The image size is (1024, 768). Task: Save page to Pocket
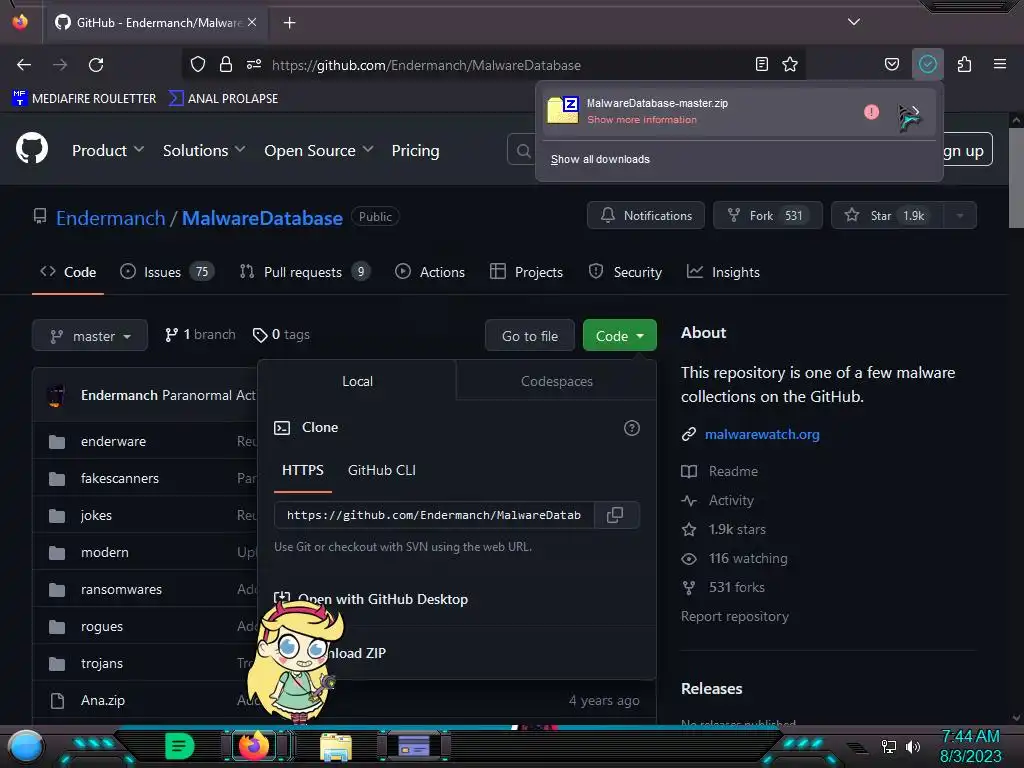(891, 65)
